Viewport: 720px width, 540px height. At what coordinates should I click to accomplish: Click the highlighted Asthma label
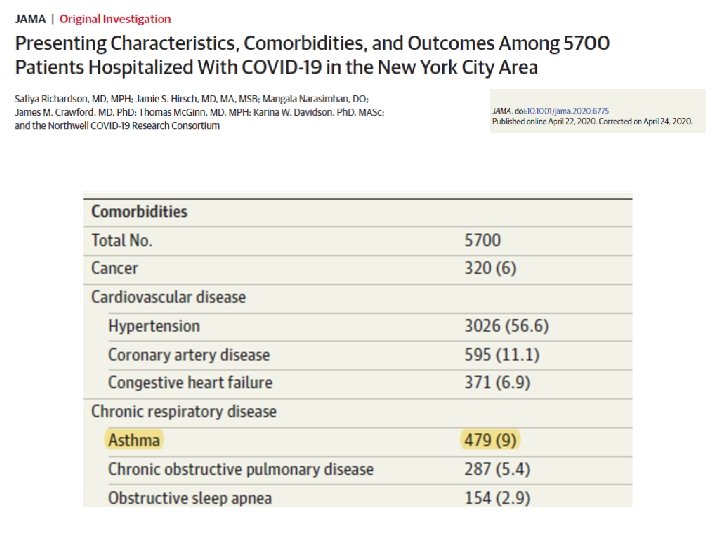click(134, 440)
